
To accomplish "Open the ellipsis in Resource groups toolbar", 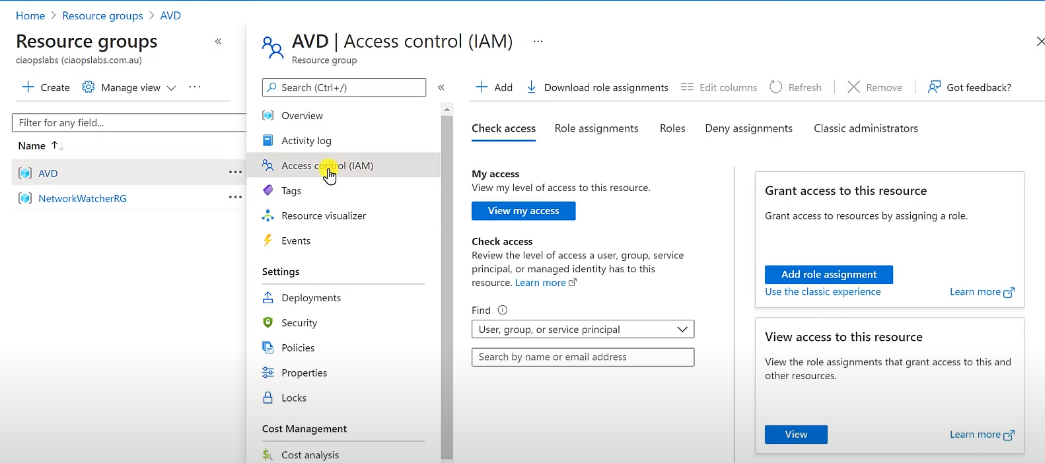I will coord(195,87).
